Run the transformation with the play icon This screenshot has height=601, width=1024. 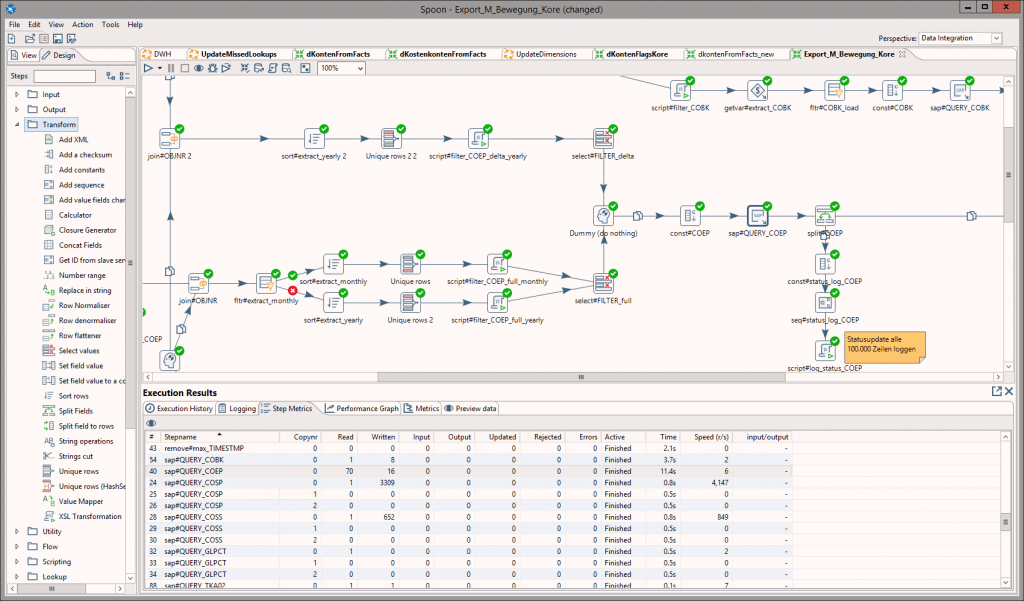pos(148,68)
